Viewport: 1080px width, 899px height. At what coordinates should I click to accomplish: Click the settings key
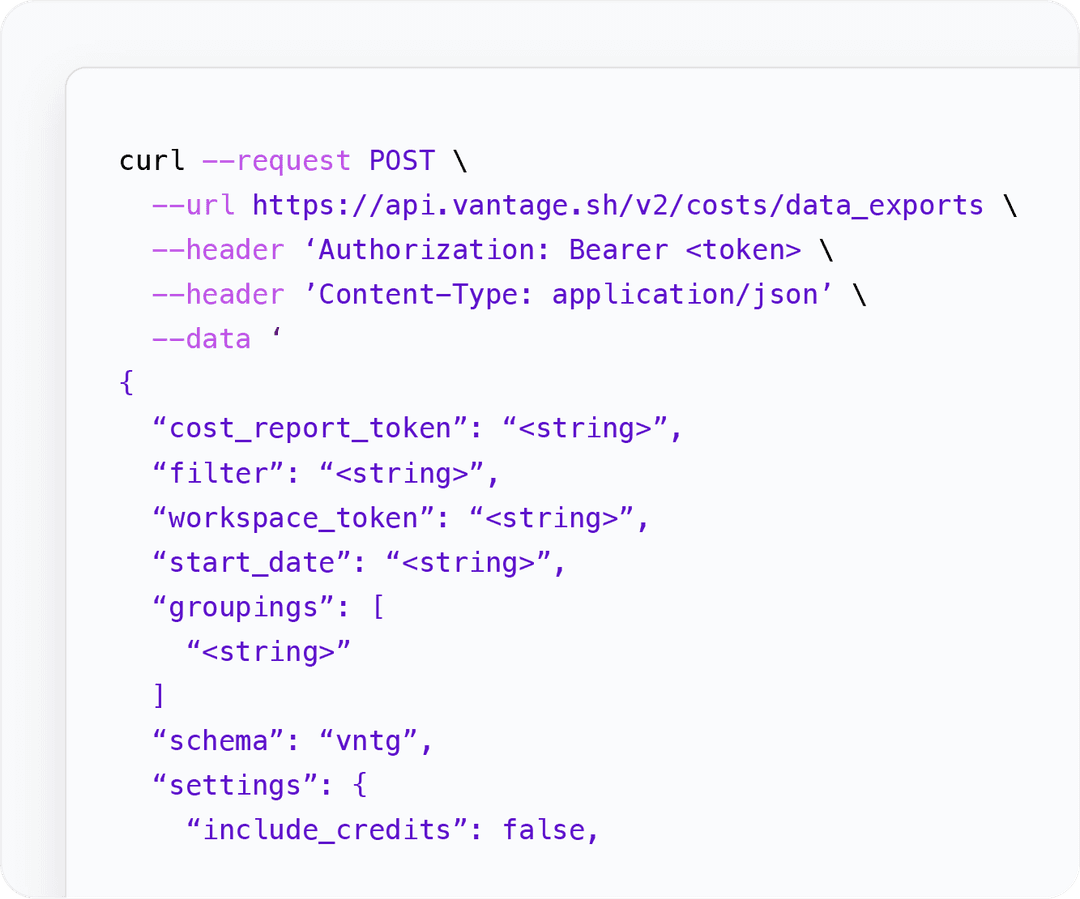tap(235, 785)
